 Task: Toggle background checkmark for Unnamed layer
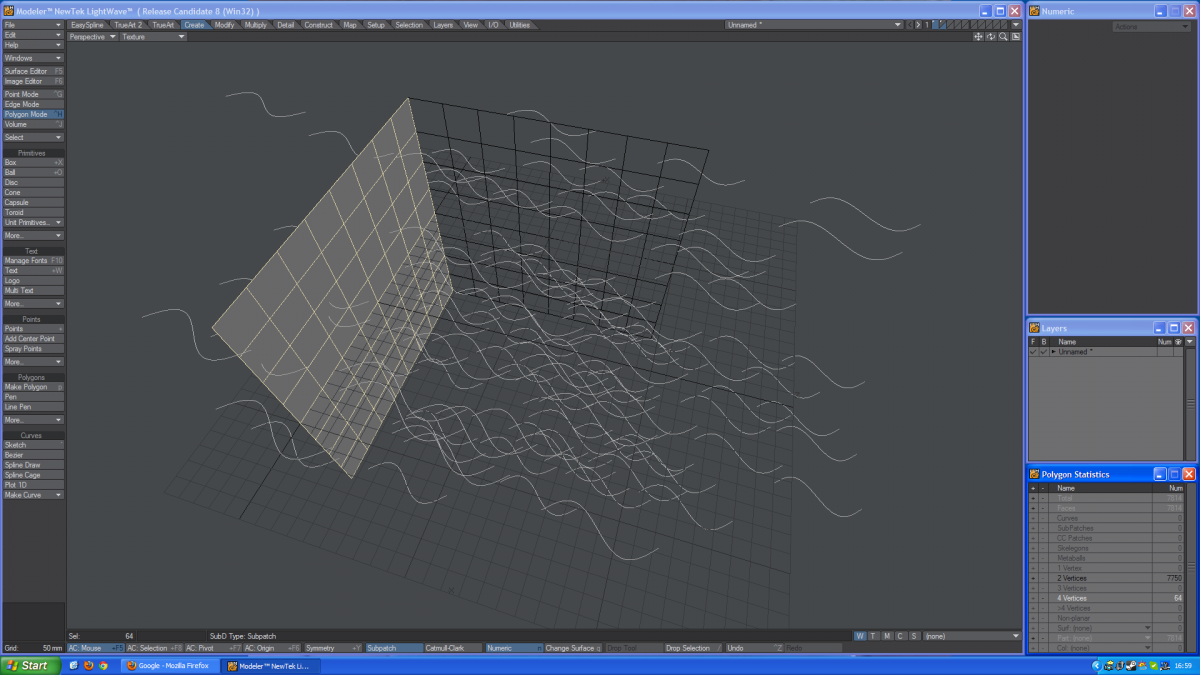1044,352
